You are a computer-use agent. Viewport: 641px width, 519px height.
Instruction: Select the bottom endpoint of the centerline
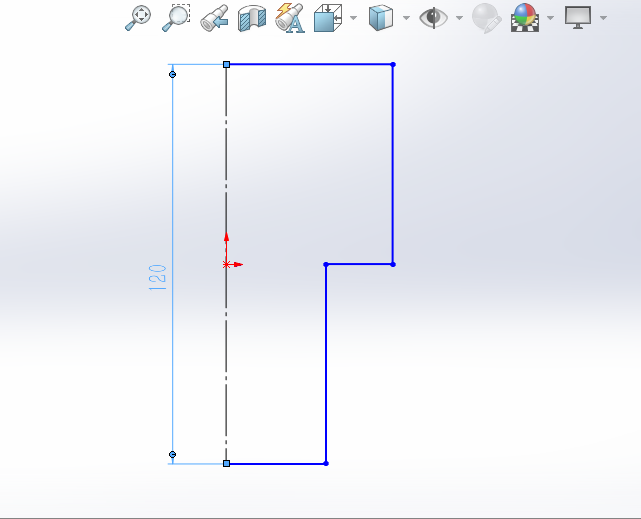click(226, 463)
